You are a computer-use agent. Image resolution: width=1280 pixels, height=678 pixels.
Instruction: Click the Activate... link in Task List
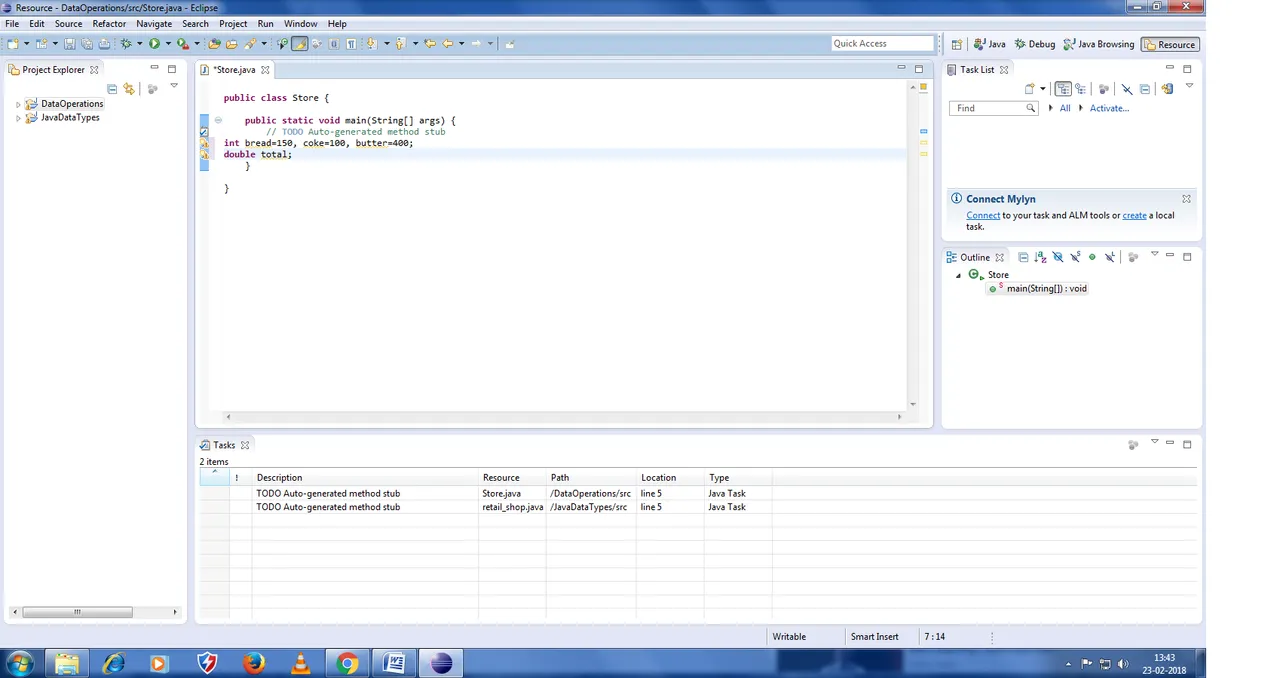[1109, 108]
